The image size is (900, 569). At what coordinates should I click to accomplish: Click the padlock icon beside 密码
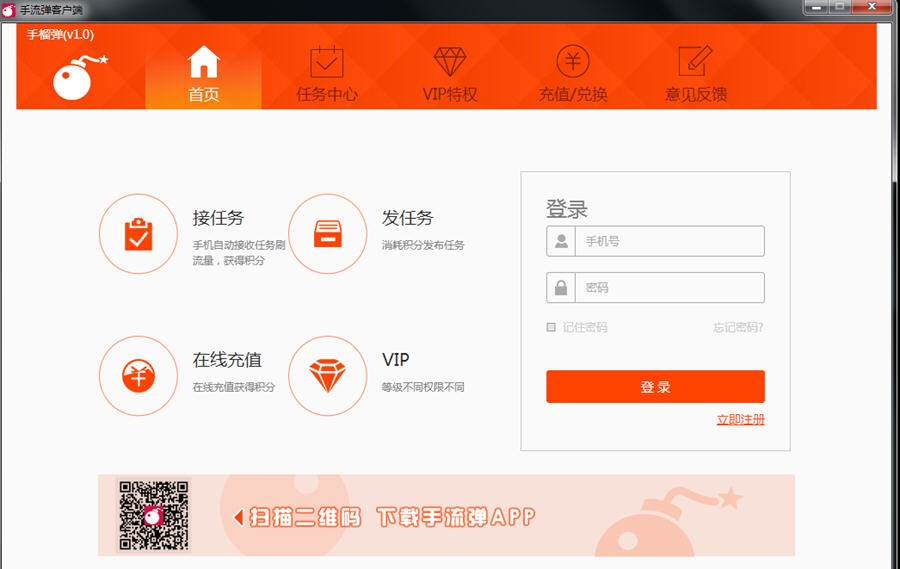561,287
